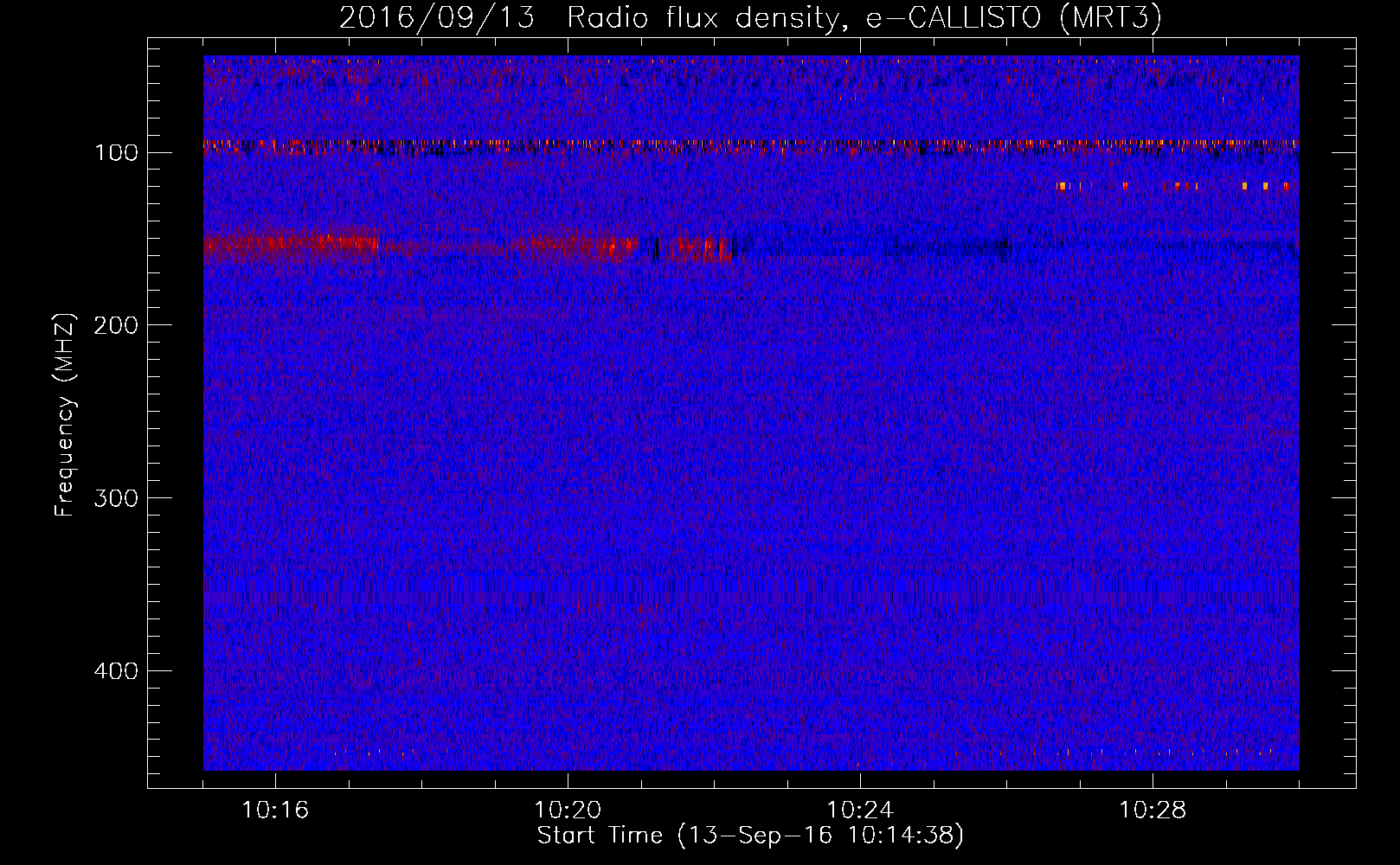1400x865 pixels.
Task: Click the 400 frequency tick label
Action: point(117,671)
